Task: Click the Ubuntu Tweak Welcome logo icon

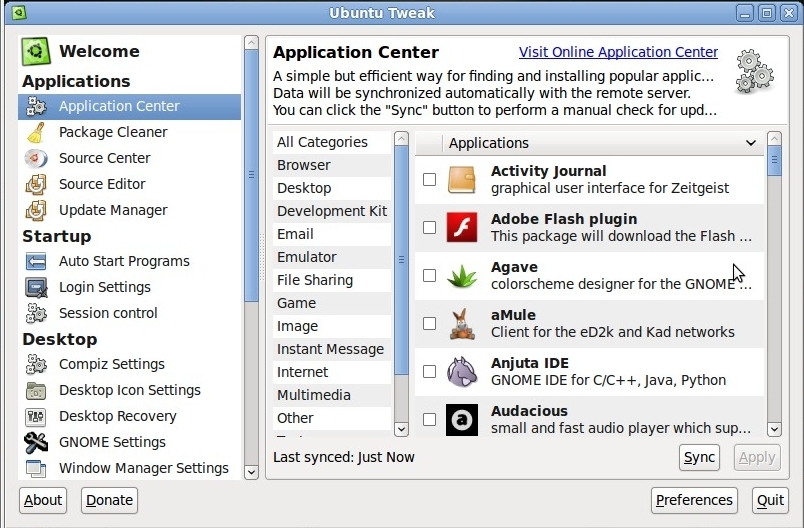Action: pyautogui.click(x=35, y=51)
